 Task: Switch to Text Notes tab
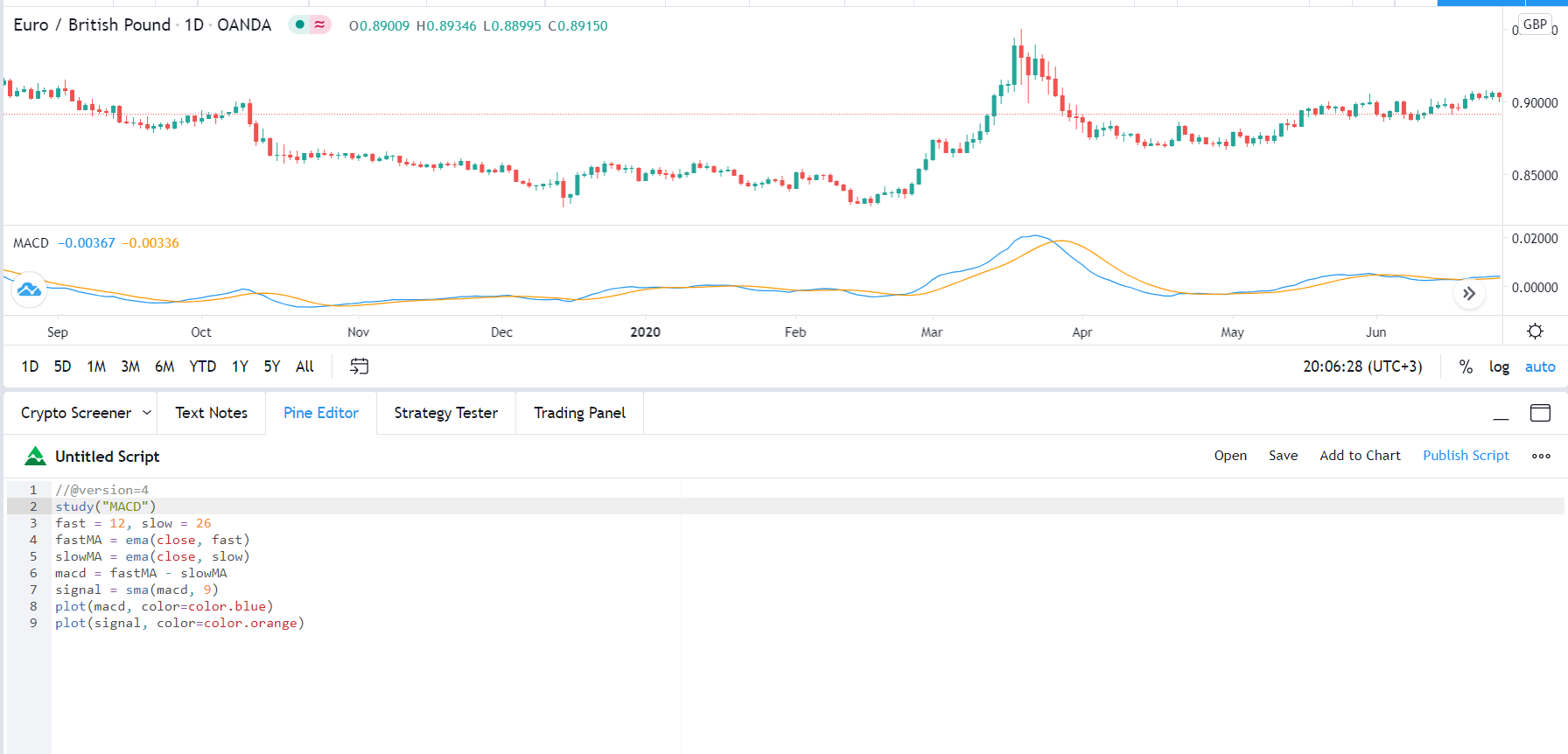click(x=211, y=413)
